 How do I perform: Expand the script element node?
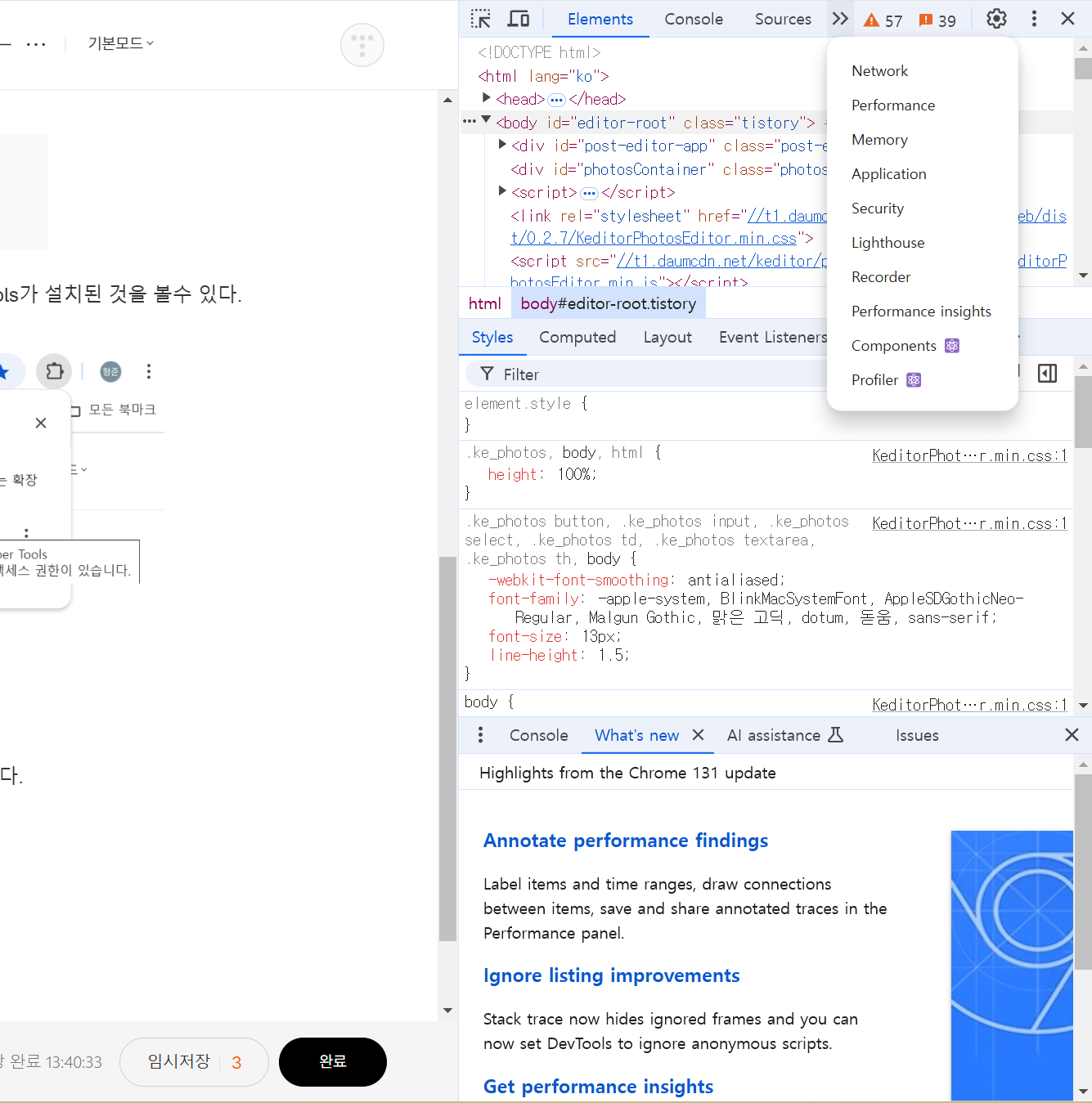tap(502, 191)
